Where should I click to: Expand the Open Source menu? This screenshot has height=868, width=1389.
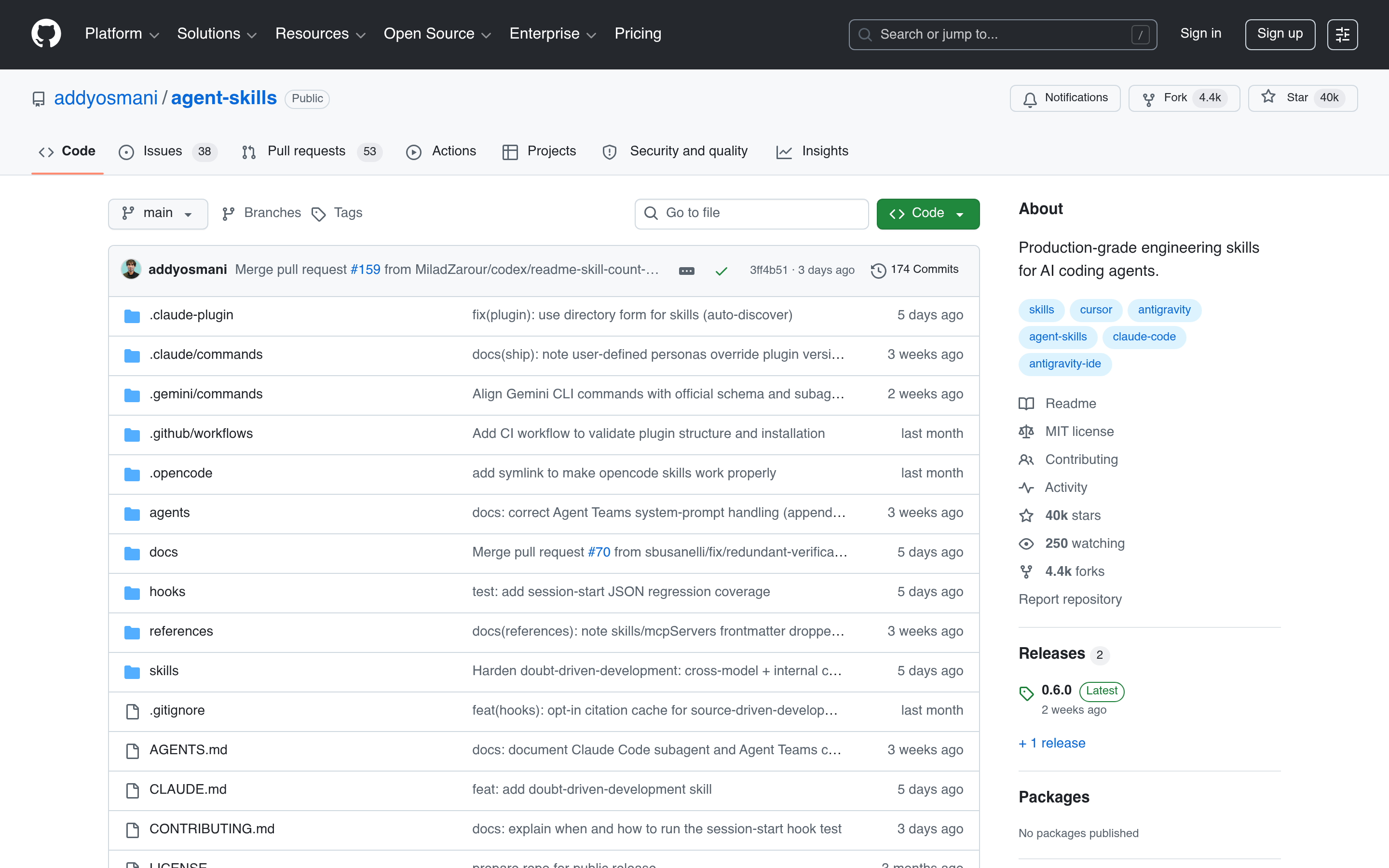437,34
